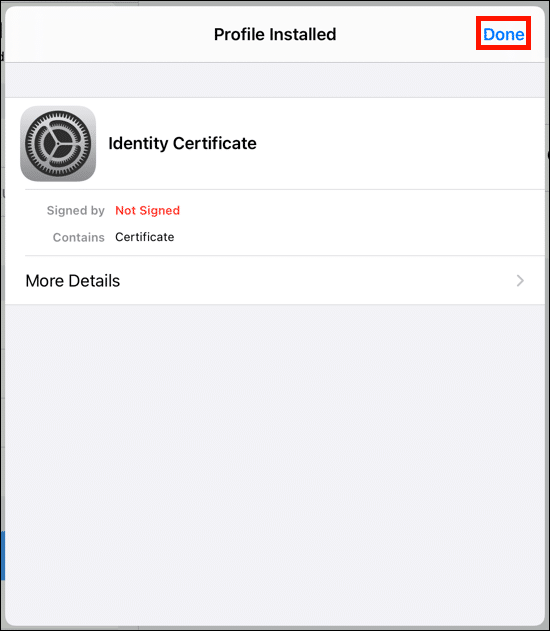Click the empty gray area below More Details
The width and height of the screenshot is (550, 631).
pos(275,463)
